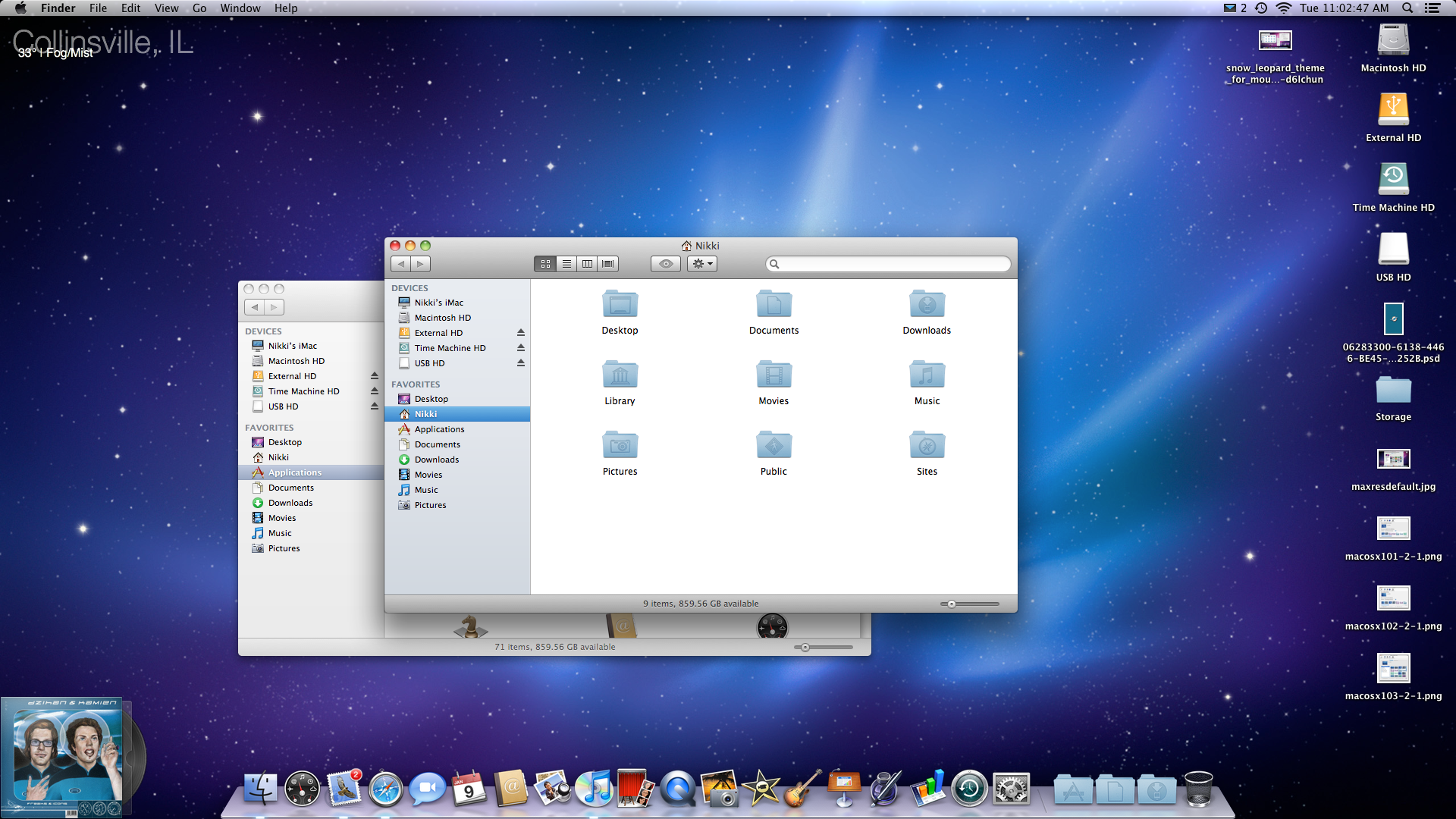
Task: Open the View menu
Action: (x=166, y=8)
